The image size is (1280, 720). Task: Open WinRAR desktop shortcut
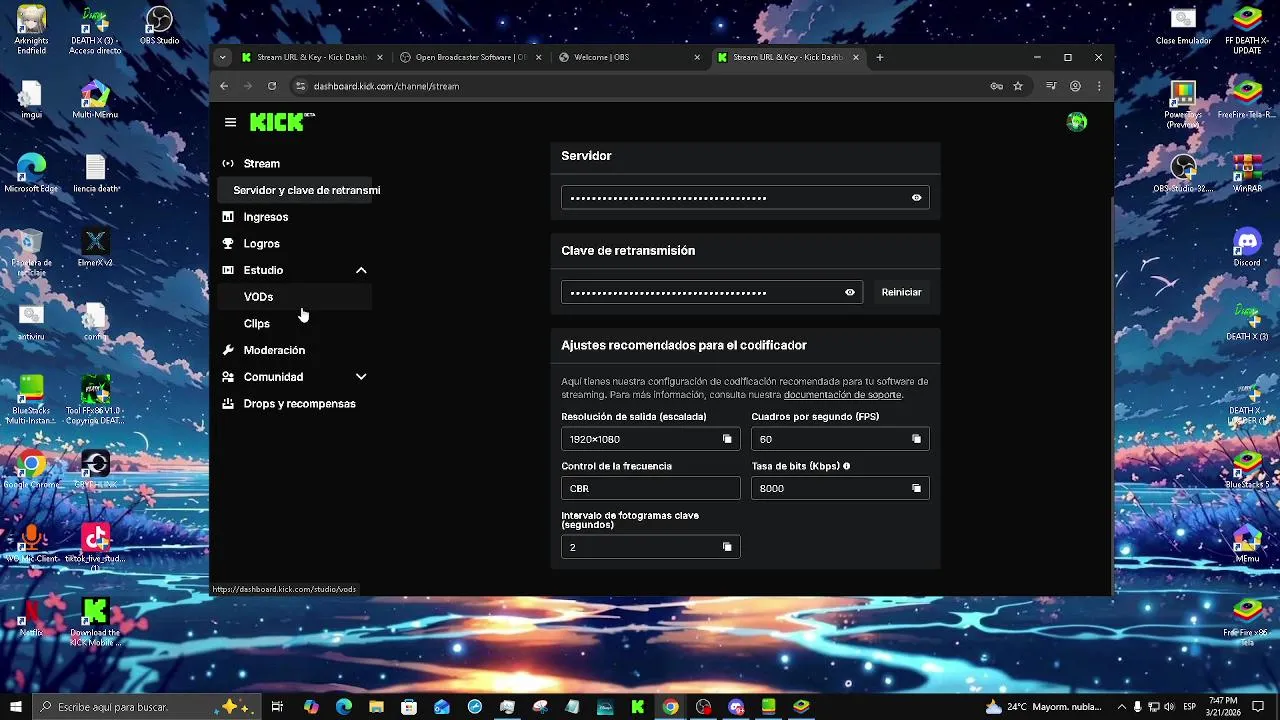1247,174
